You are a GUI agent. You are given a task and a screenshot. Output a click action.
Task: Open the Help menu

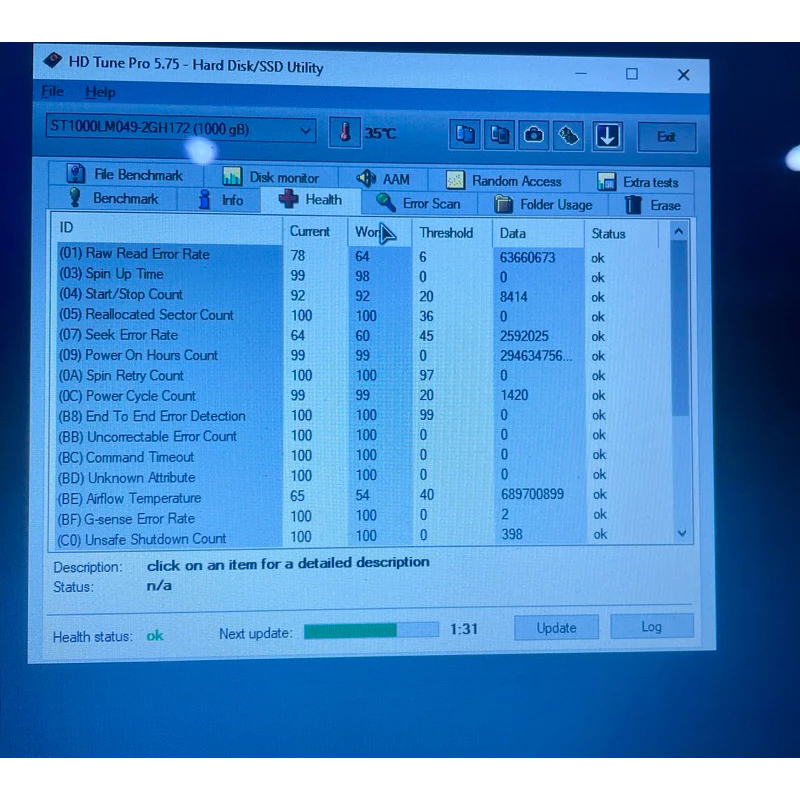[x=100, y=92]
